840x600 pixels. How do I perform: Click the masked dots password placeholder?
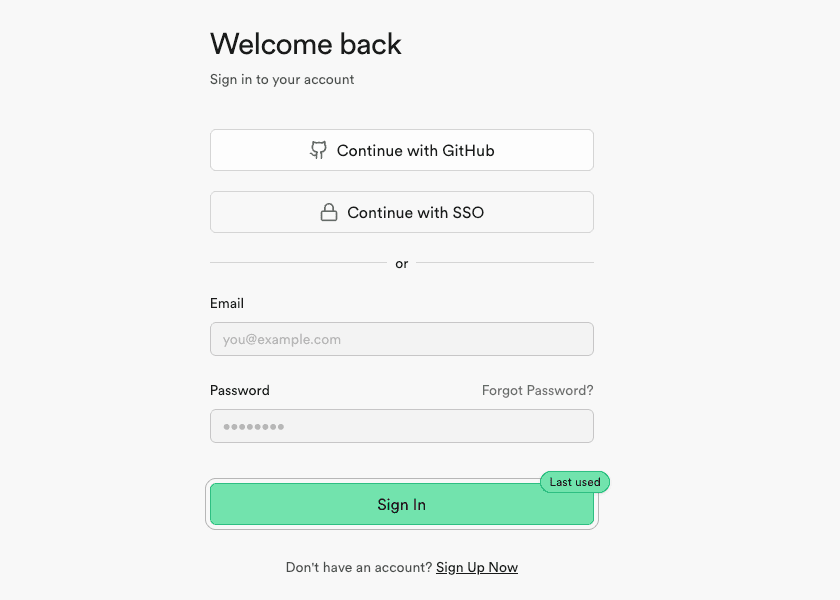[x=254, y=426]
